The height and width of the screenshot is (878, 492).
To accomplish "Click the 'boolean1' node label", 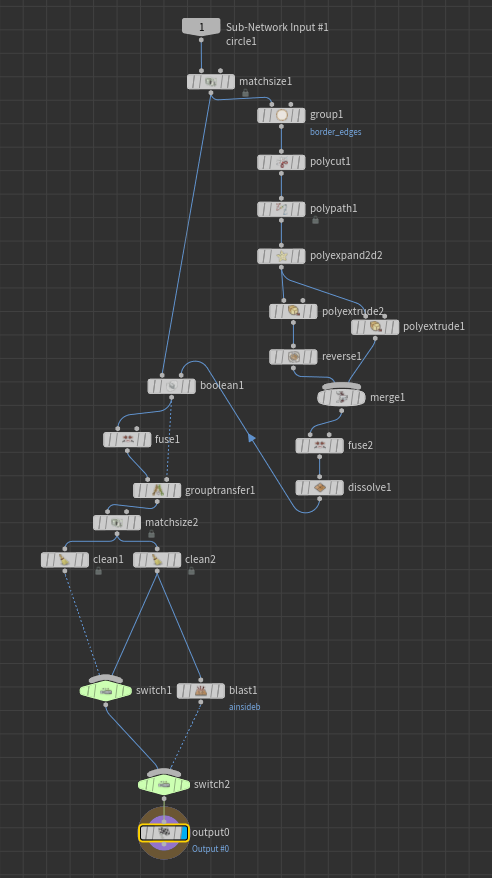I will [222, 385].
